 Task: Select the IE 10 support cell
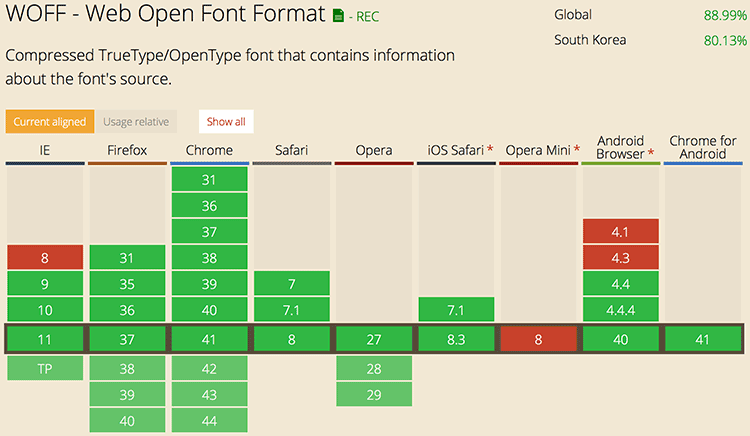[45, 310]
